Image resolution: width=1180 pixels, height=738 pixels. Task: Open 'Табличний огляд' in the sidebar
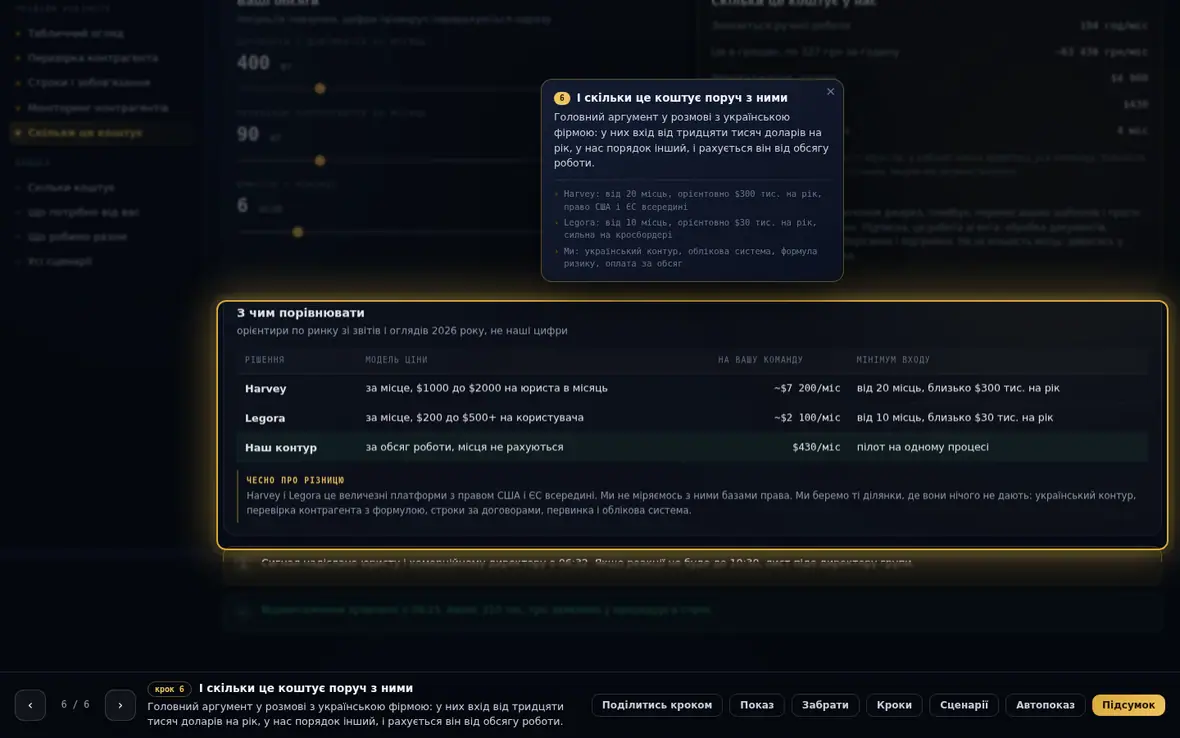coord(75,33)
